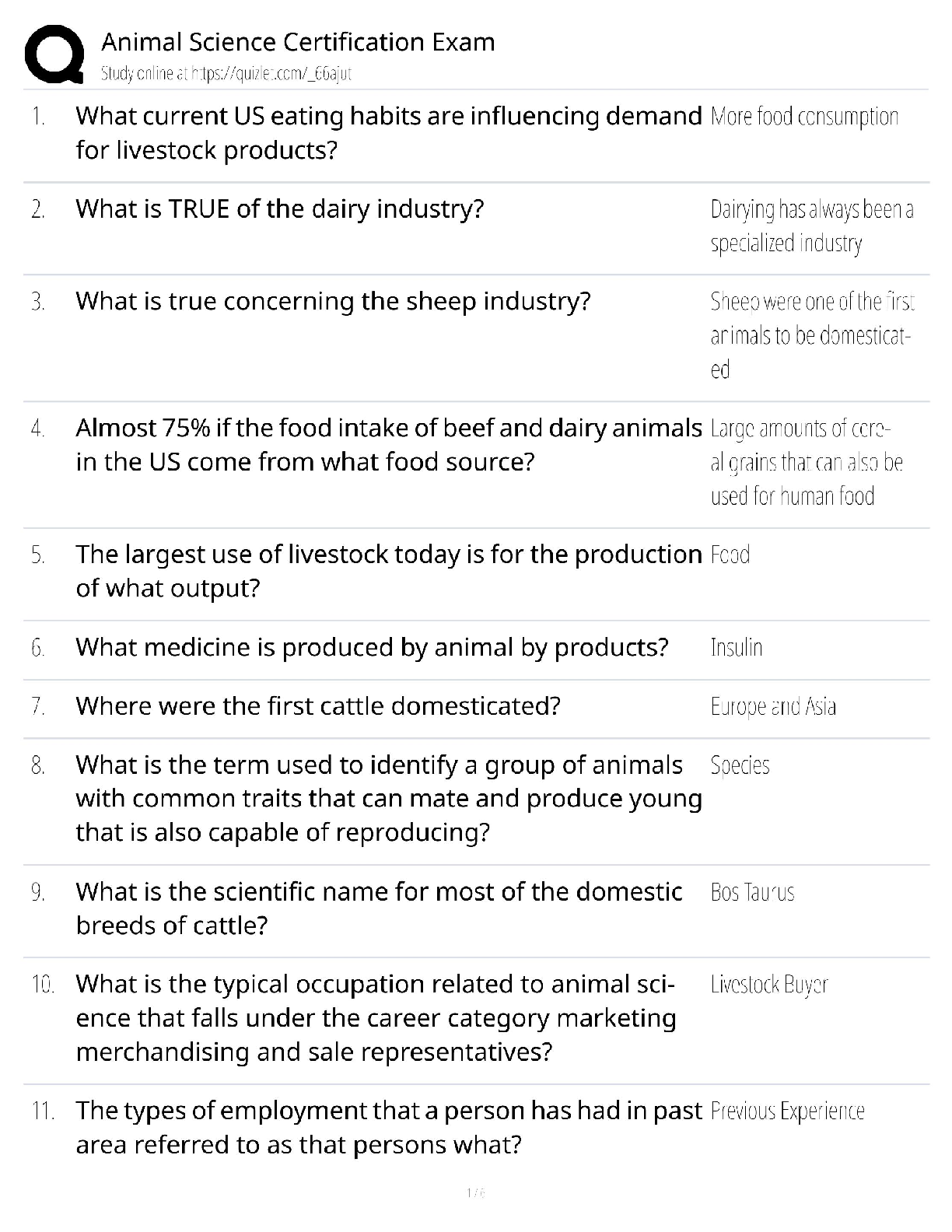Select question 2 about the dairy industry

[x=279, y=209]
